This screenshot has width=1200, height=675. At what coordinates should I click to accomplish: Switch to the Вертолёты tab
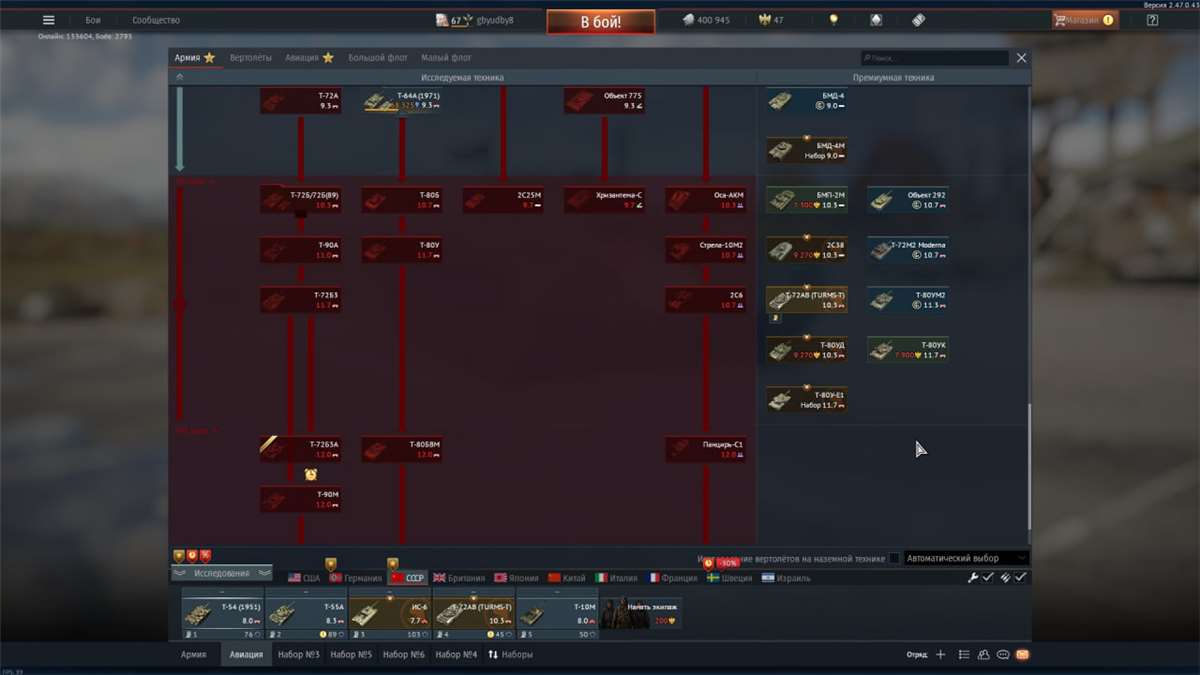[250, 58]
